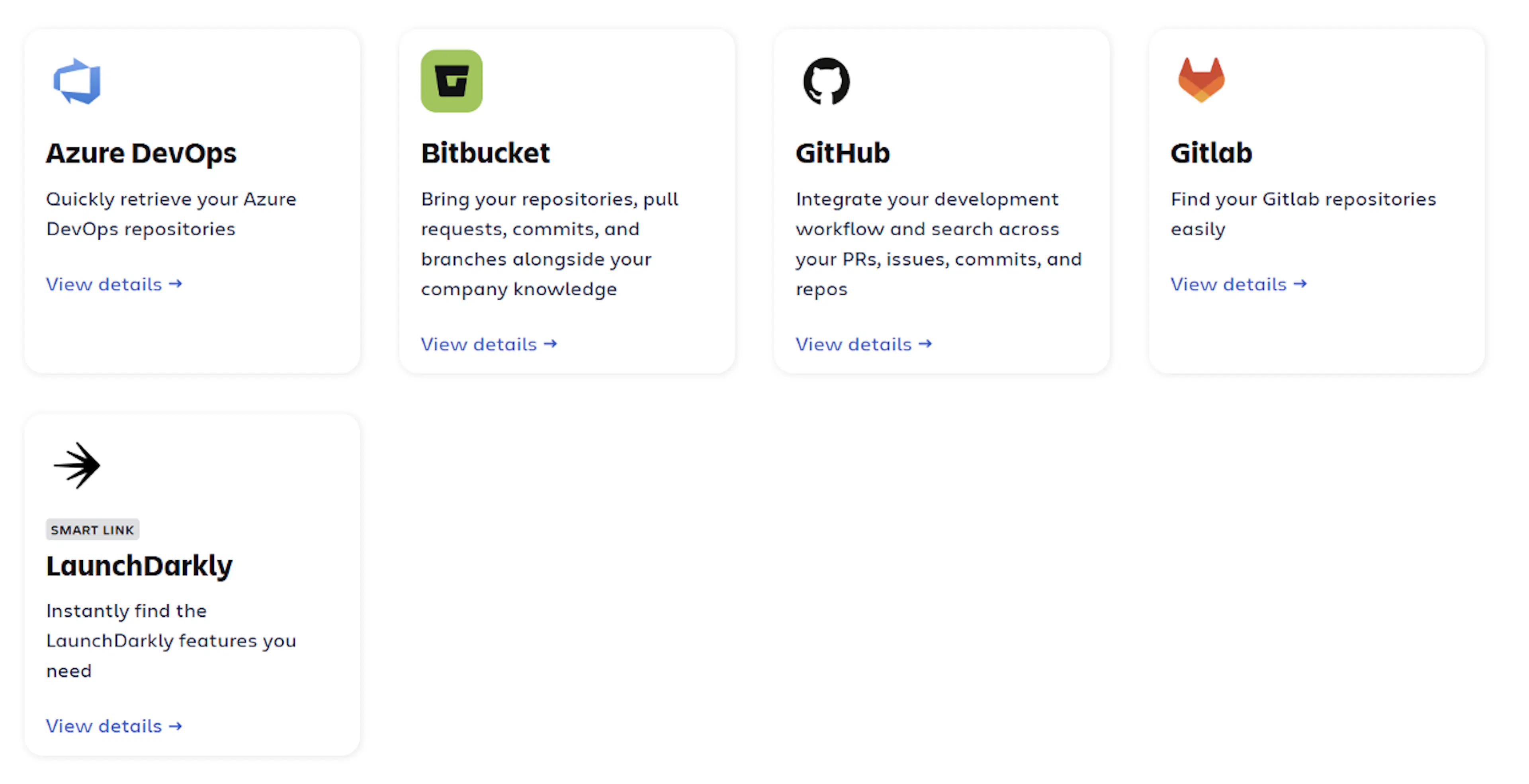Image resolution: width=1529 pixels, height=784 pixels.
Task: Select the GitHub card heading
Action: point(843,153)
